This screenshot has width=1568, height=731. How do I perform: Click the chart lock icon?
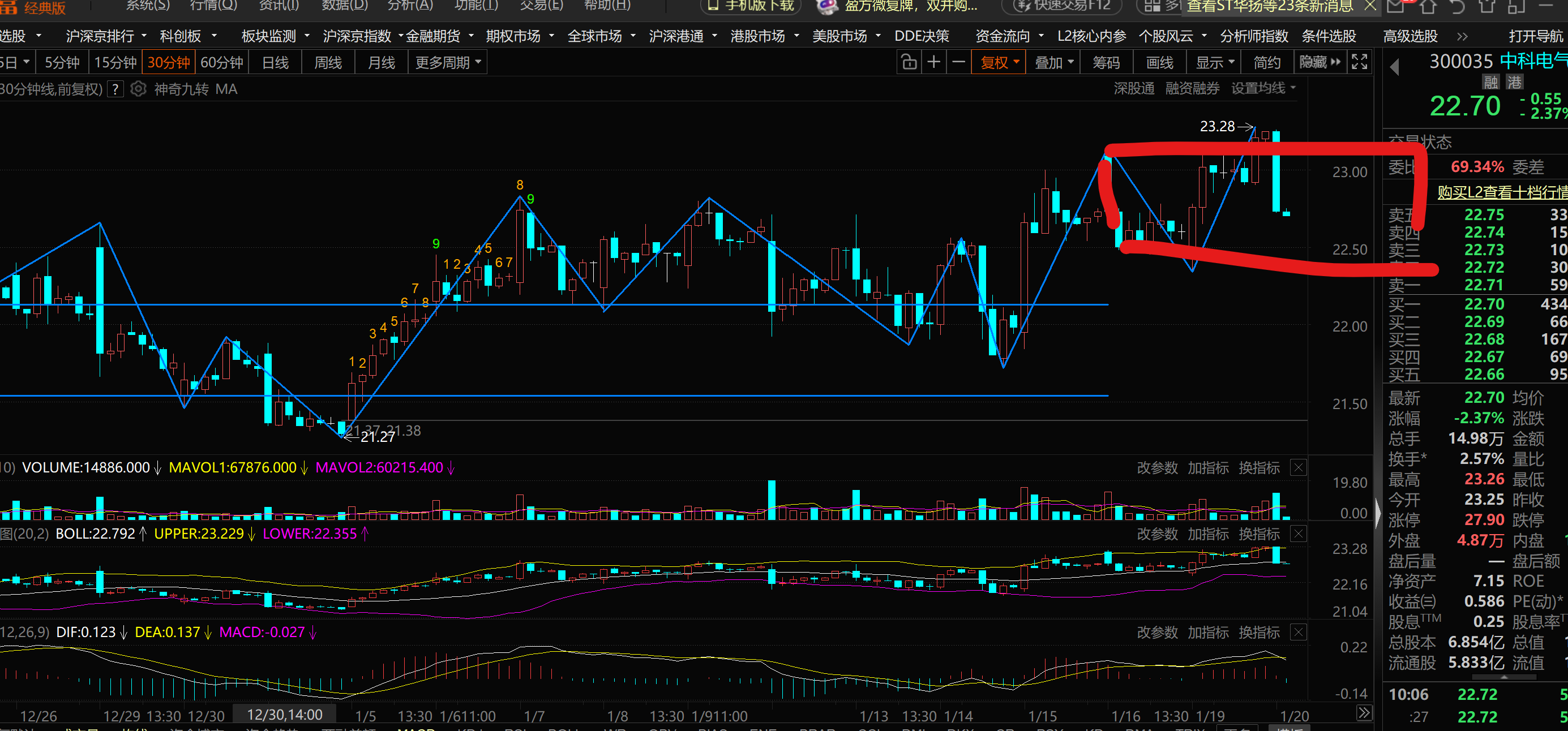pos(909,63)
